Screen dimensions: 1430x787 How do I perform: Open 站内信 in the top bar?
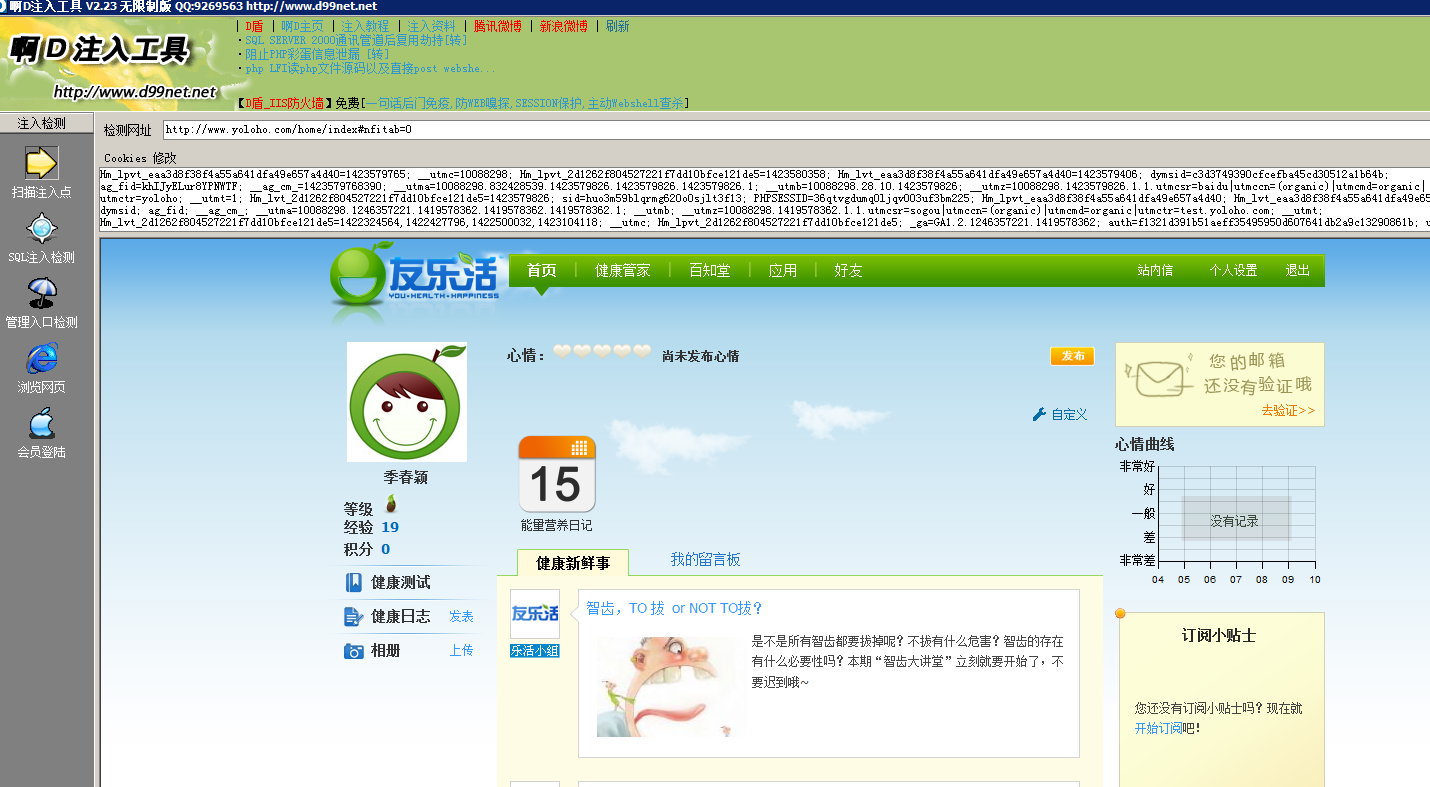pyautogui.click(x=1155, y=270)
